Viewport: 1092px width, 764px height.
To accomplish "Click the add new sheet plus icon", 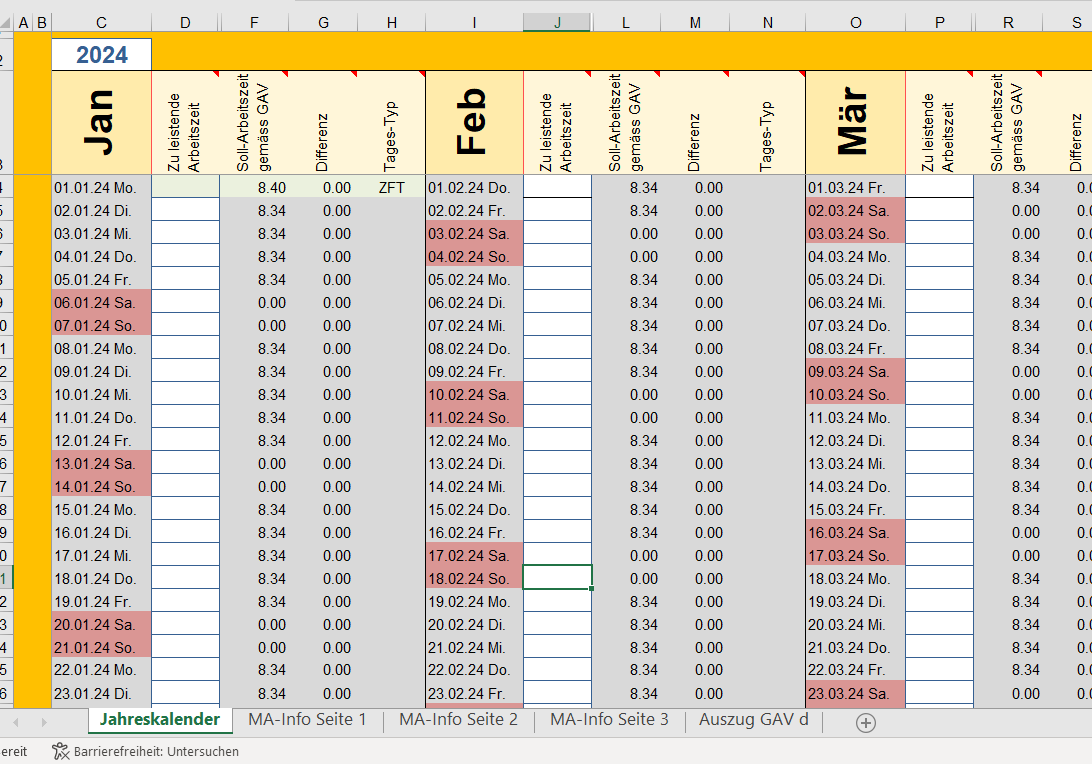I will [x=866, y=722].
